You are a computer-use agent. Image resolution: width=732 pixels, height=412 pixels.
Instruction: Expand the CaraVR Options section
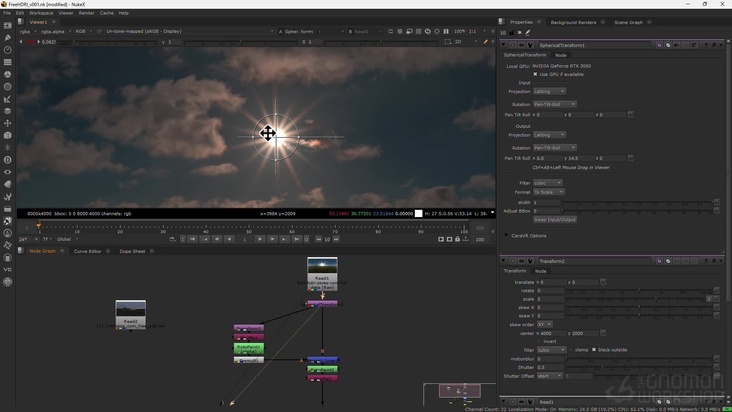(507, 236)
